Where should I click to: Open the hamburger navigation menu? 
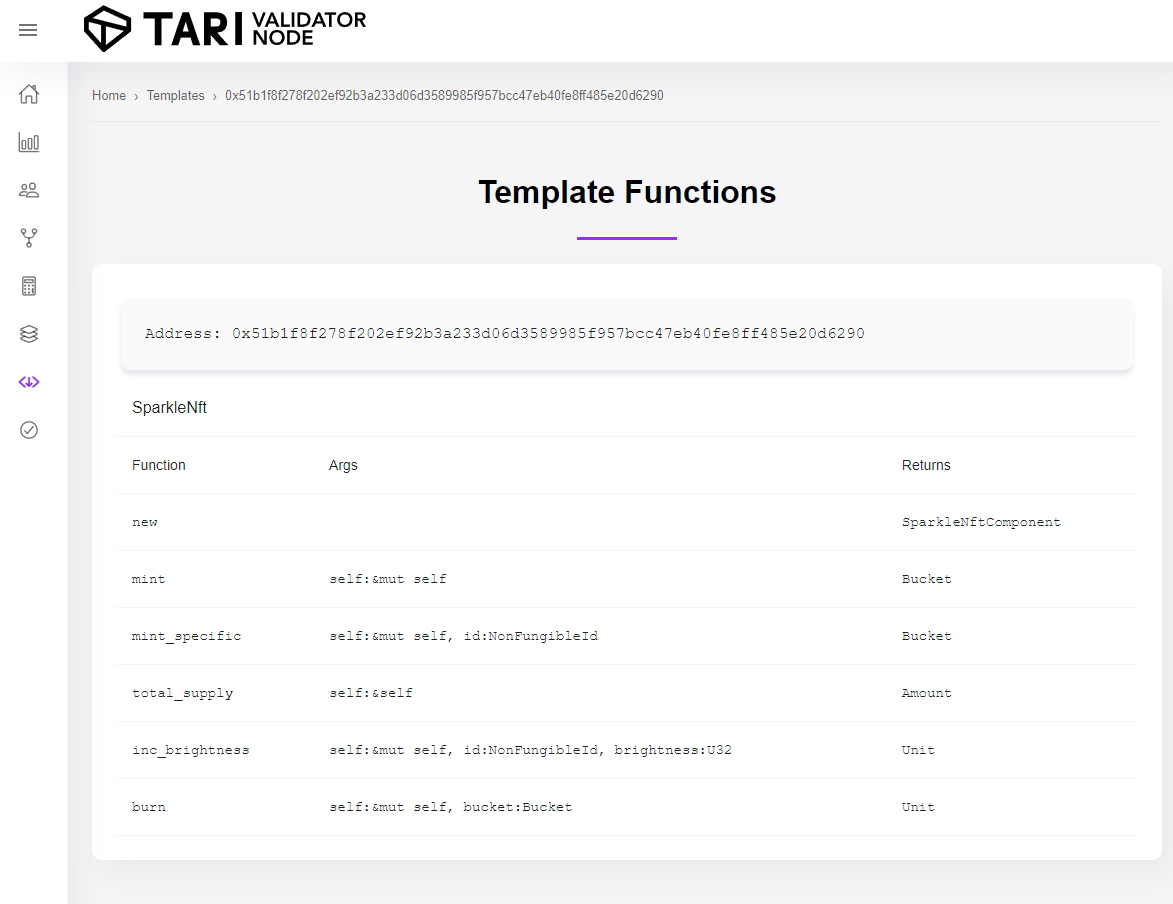(x=27, y=30)
